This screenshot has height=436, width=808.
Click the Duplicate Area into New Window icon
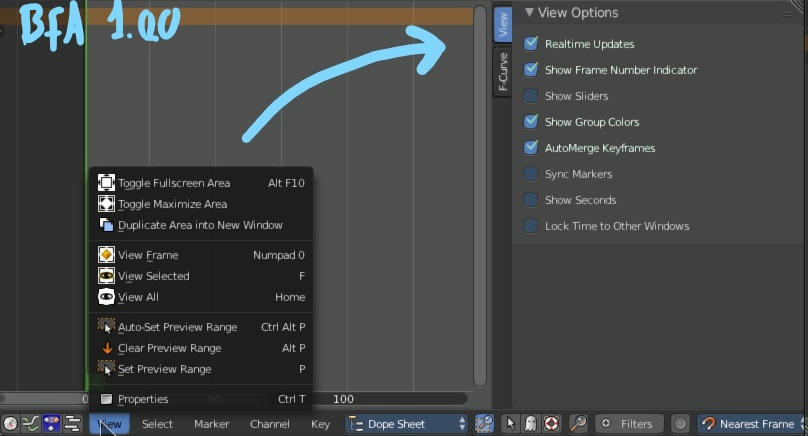(x=106, y=225)
